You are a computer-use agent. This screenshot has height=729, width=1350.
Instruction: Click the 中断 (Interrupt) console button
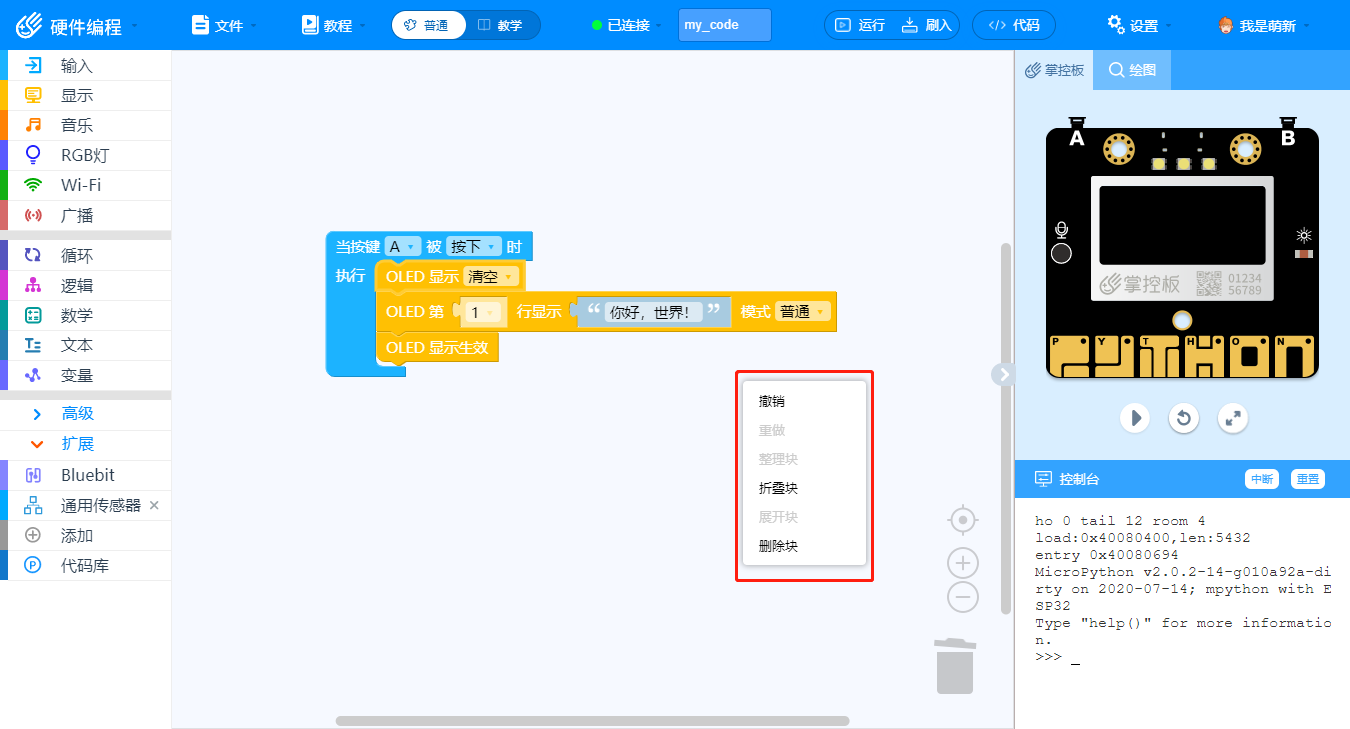[x=1262, y=479]
